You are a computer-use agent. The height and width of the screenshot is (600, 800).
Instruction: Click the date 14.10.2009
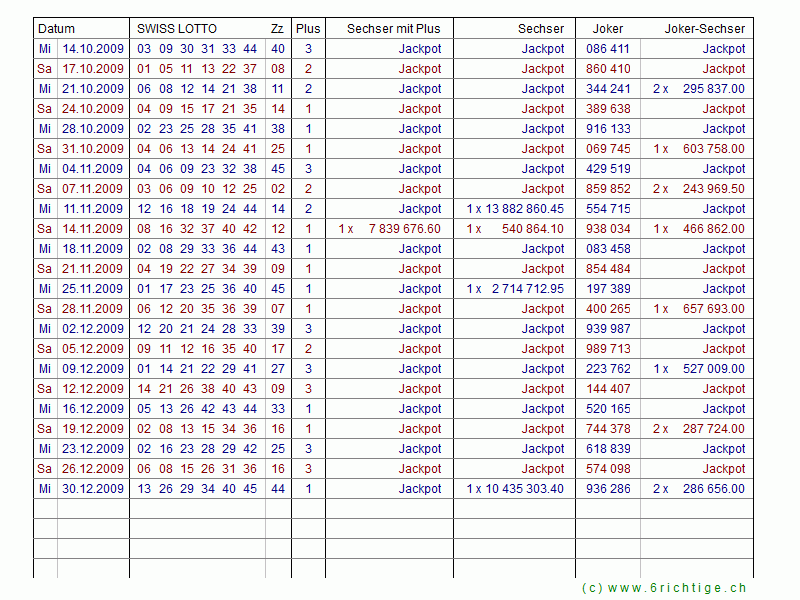[93, 49]
